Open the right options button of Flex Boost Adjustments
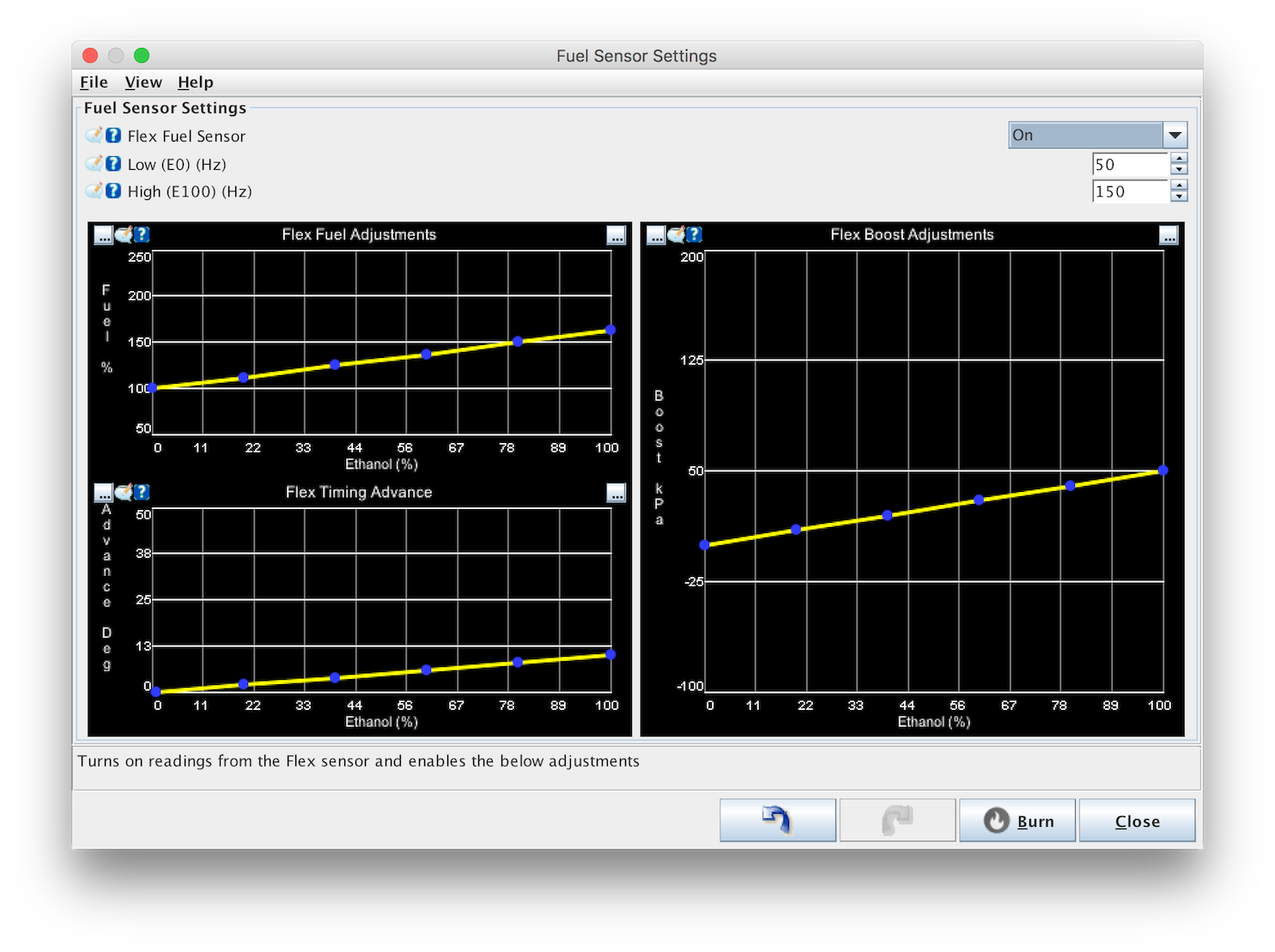The image size is (1275, 952). [x=1169, y=235]
